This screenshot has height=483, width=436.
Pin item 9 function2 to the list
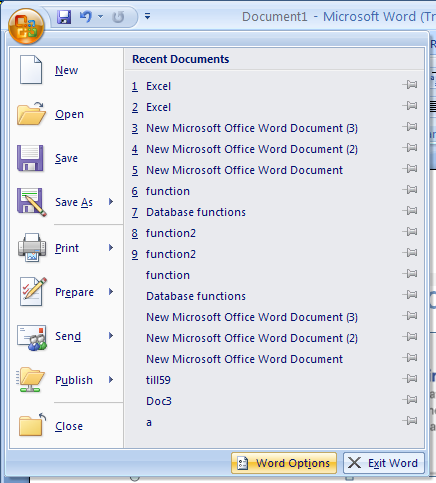coord(410,253)
